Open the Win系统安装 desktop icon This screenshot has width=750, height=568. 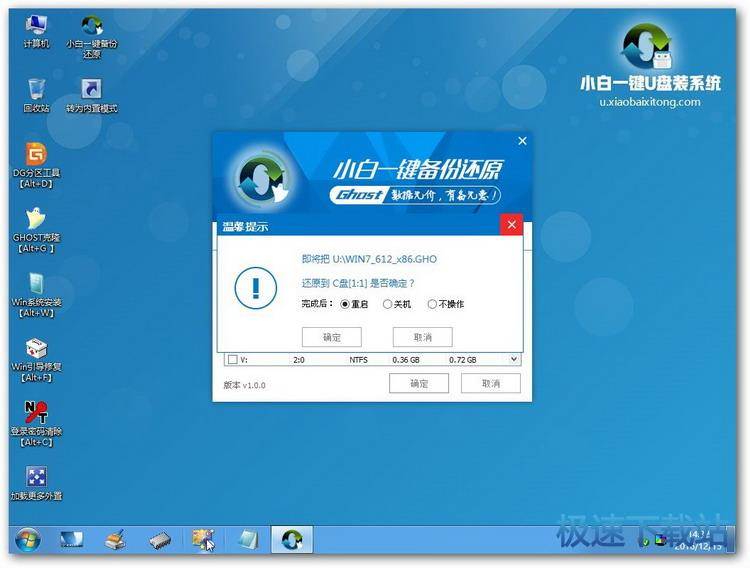tap(36, 295)
